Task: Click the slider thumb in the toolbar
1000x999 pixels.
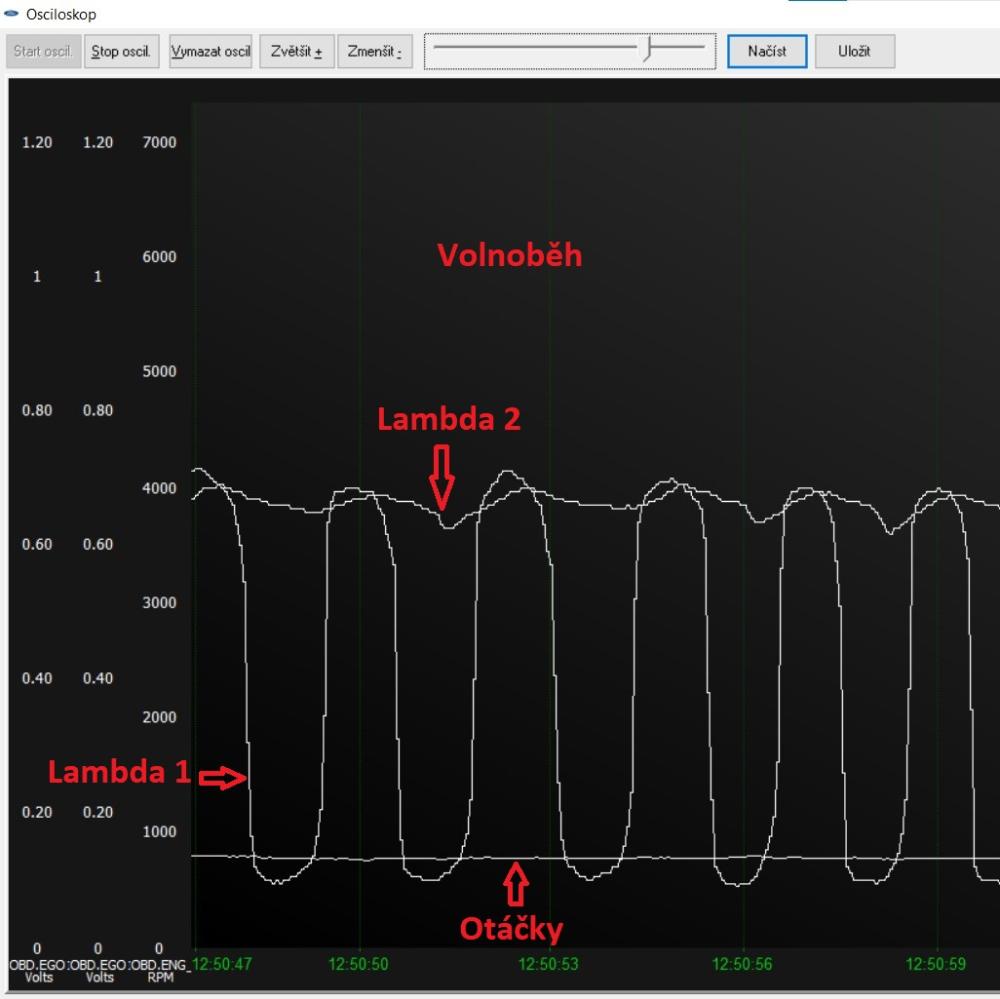Action: click(649, 48)
